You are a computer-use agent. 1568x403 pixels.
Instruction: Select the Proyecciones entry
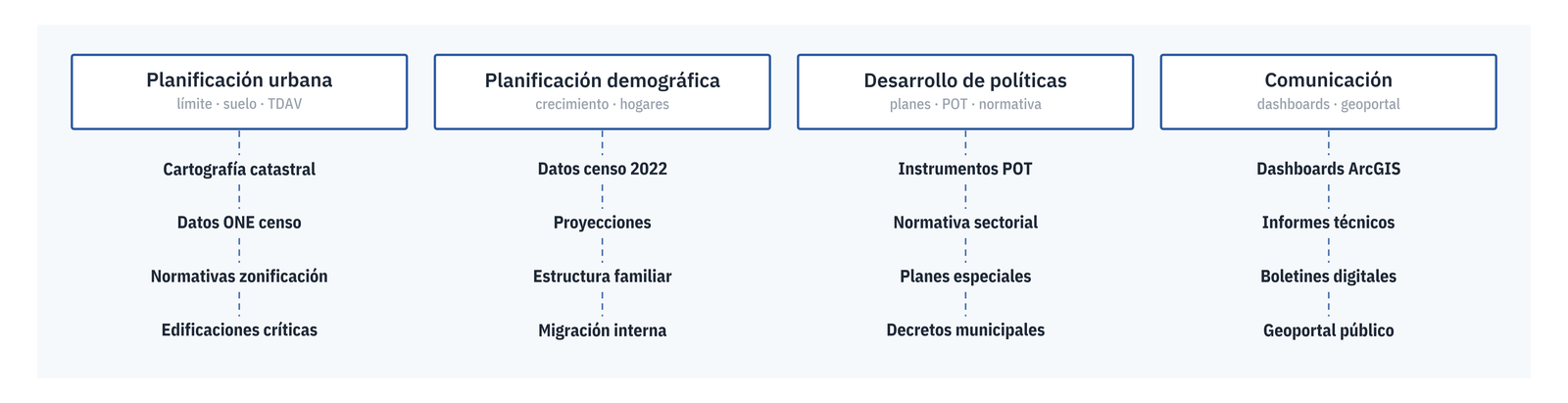[602, 223]
